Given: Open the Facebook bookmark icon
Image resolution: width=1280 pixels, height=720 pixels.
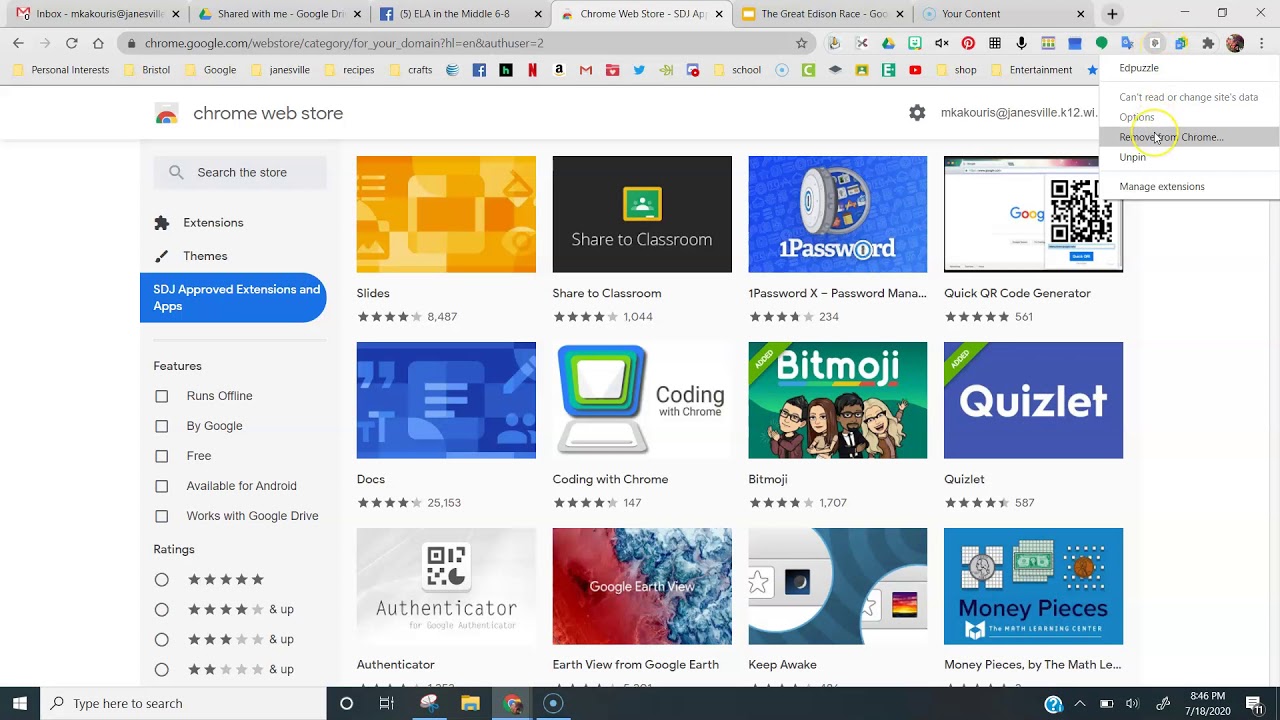Looking at the screenshot, I should click(x=479, y=70).
